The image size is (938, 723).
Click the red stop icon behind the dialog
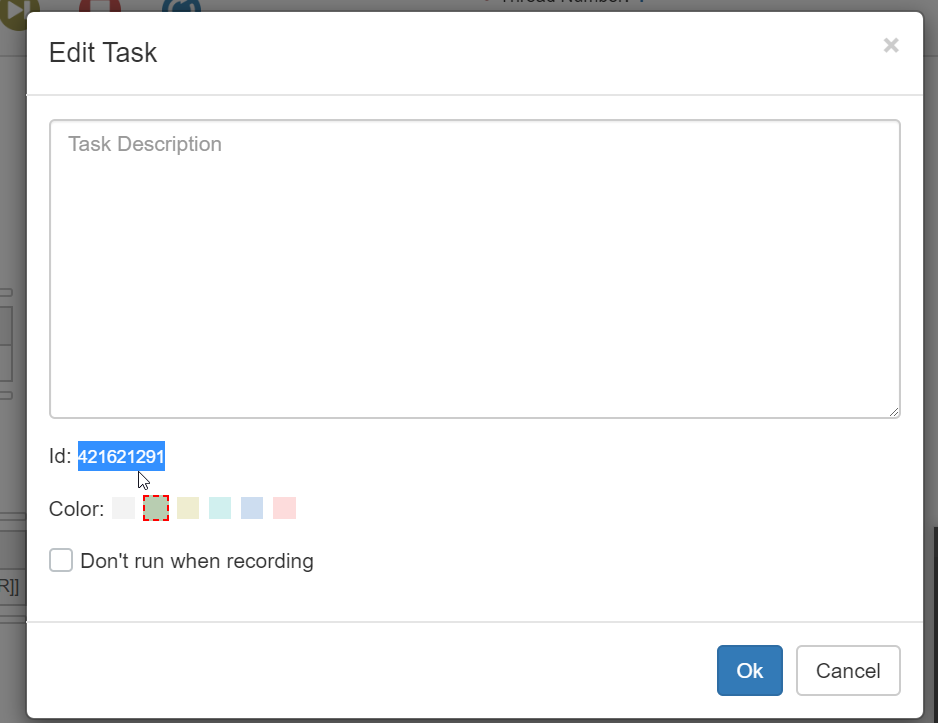coord(100,6)
